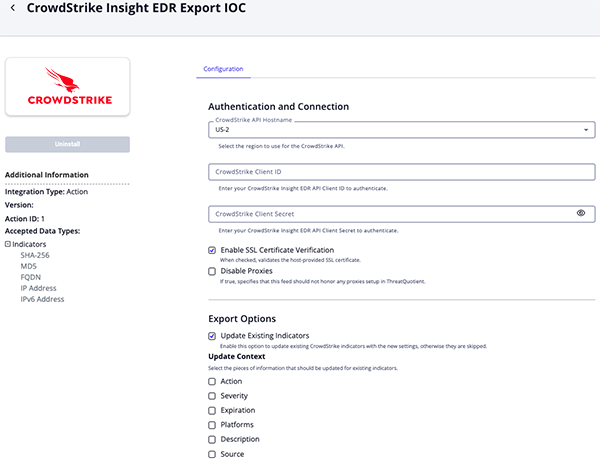Click the CrowdStrike logo thumbnail
The width and height of the screenshot is (600, 459).
tap(67, 86)
